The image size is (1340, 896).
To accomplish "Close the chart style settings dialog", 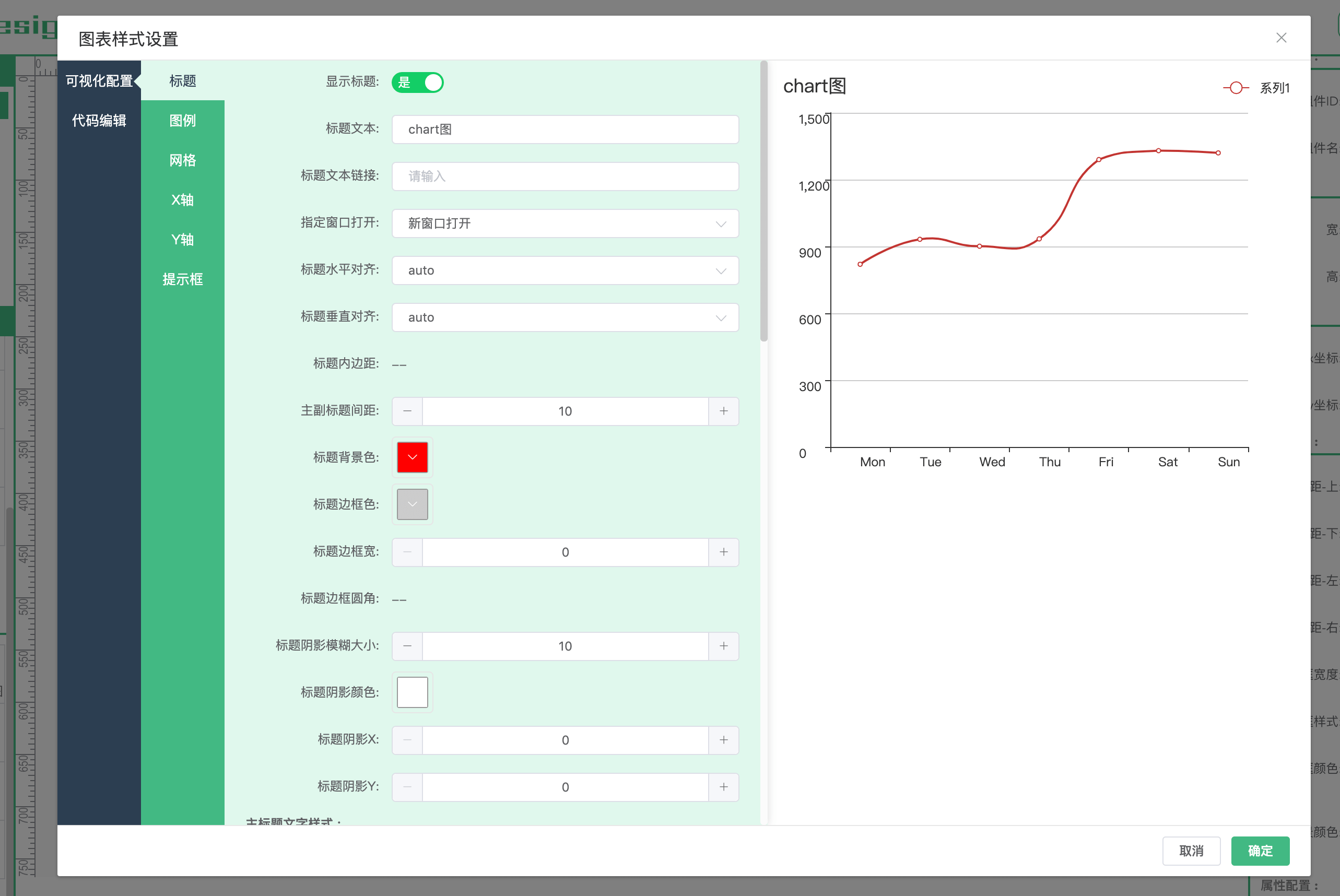I will (1281, 38).
